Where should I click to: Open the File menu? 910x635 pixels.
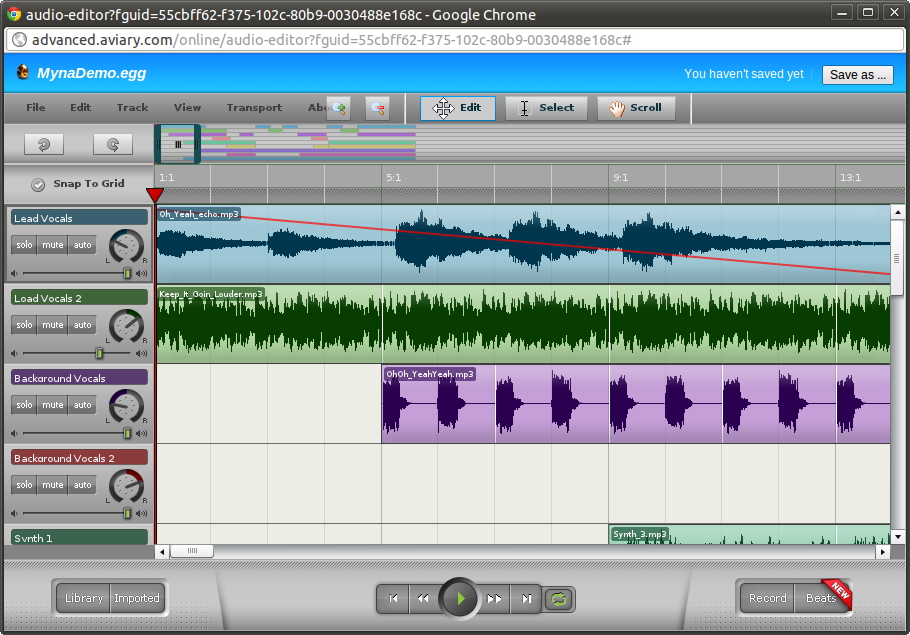[x=36, y=108]
